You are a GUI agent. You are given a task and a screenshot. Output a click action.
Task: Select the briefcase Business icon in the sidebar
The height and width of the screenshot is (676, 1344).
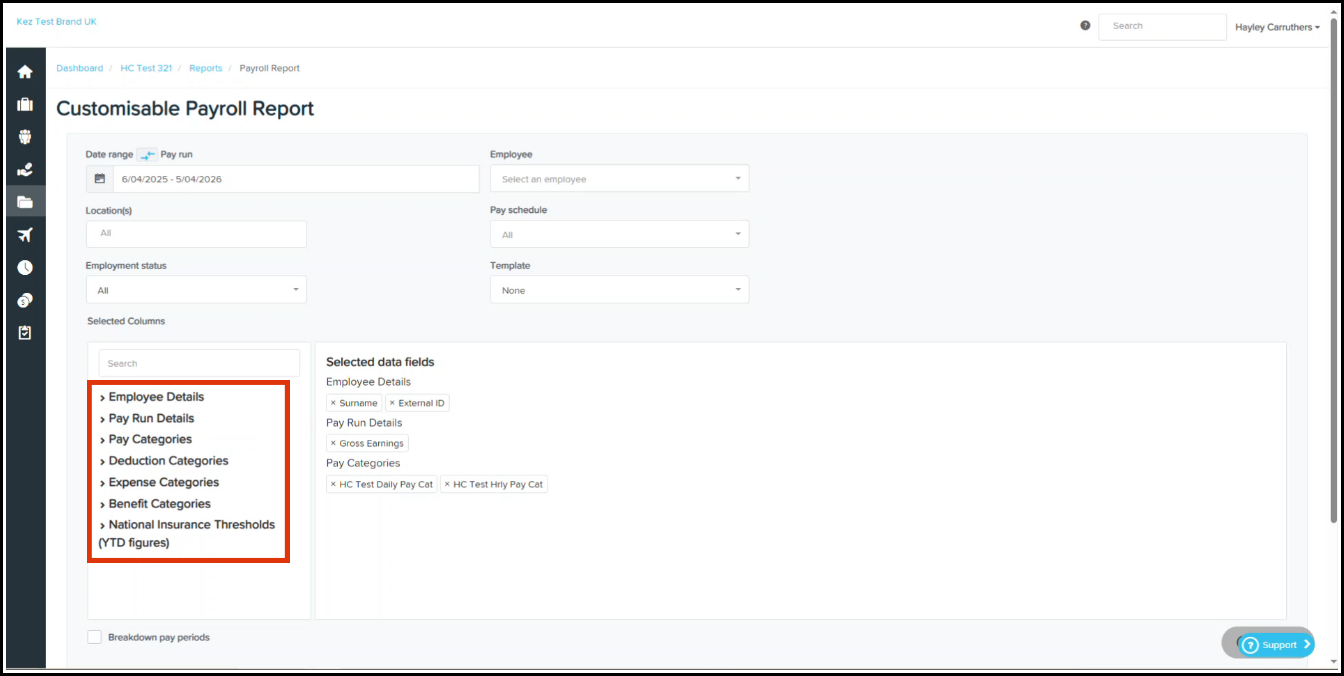point(25,103)
